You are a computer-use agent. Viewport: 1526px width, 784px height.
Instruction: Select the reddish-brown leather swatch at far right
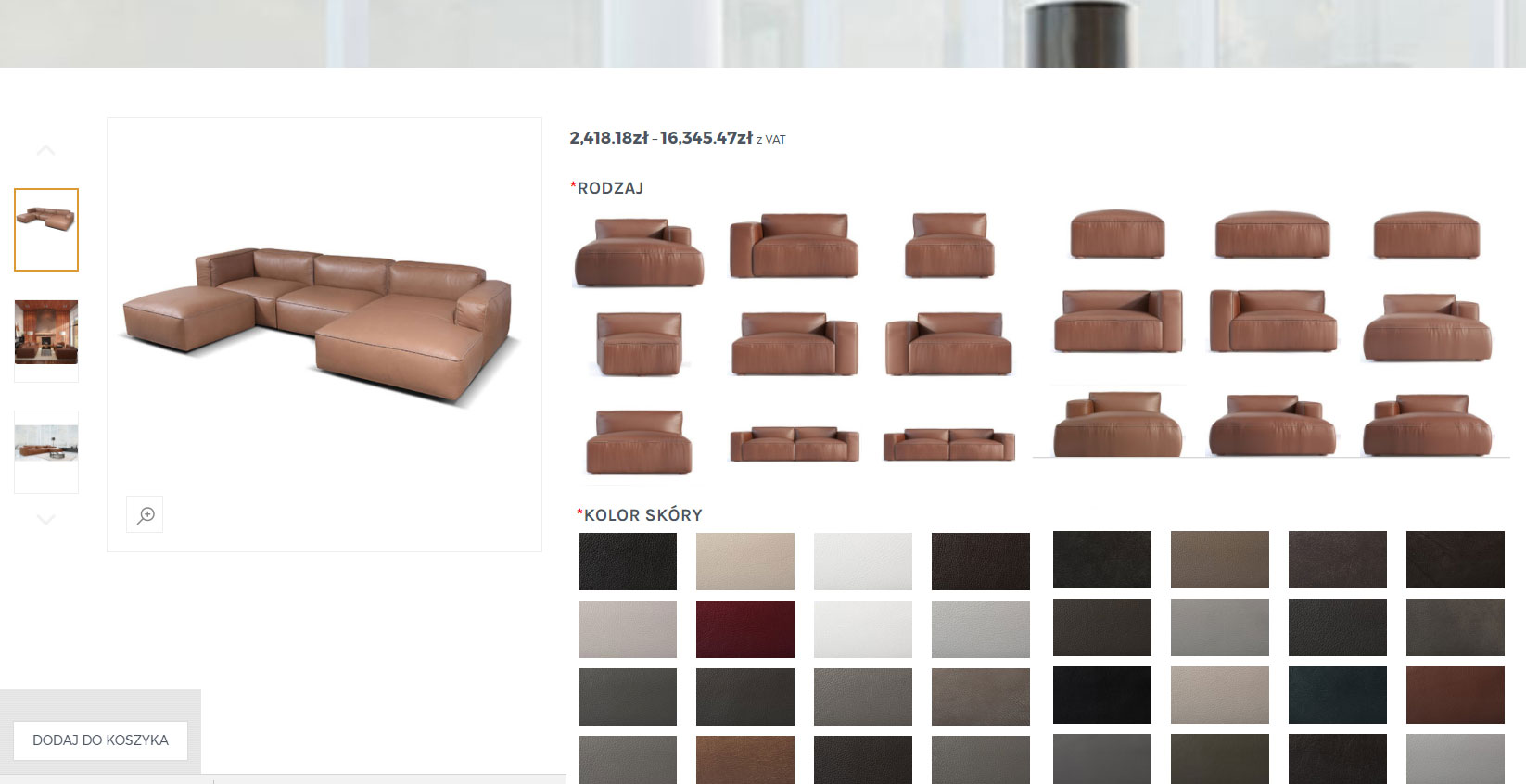1456,695
